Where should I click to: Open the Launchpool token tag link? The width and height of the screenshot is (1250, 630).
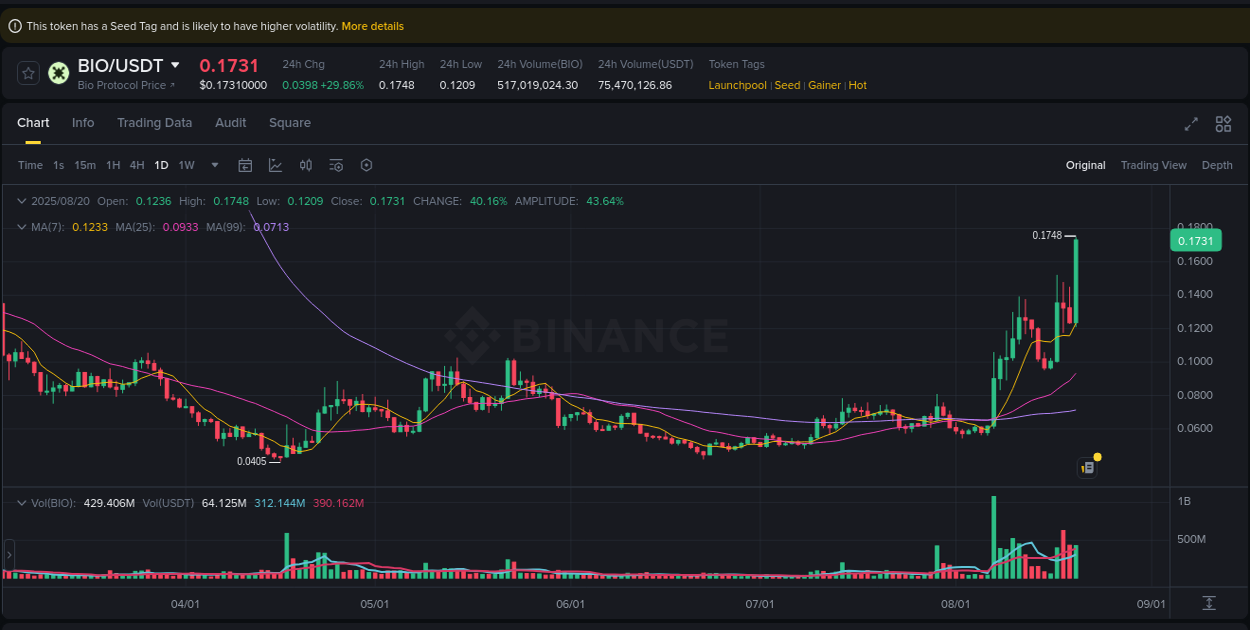tap(737, 85)
